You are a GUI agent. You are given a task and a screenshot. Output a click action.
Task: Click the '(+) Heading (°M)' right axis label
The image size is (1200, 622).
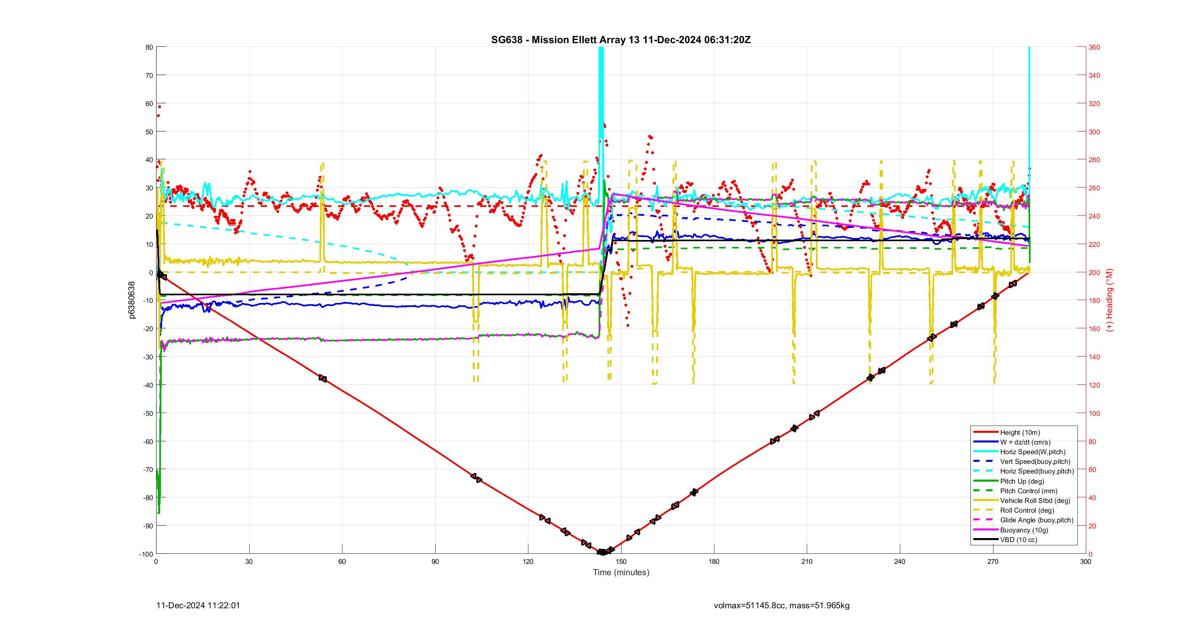[x=1109, y=300]
